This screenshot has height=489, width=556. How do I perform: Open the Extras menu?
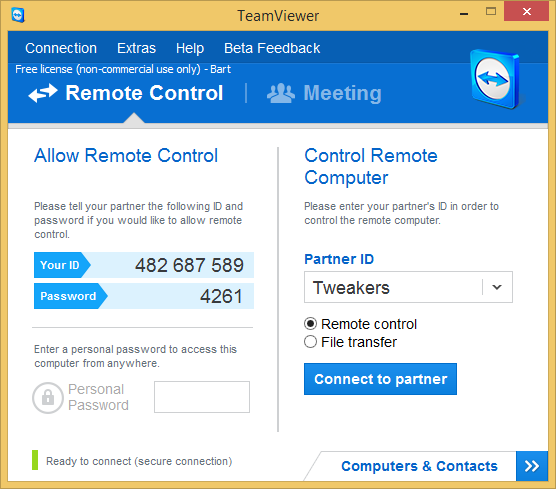(136, 48)
